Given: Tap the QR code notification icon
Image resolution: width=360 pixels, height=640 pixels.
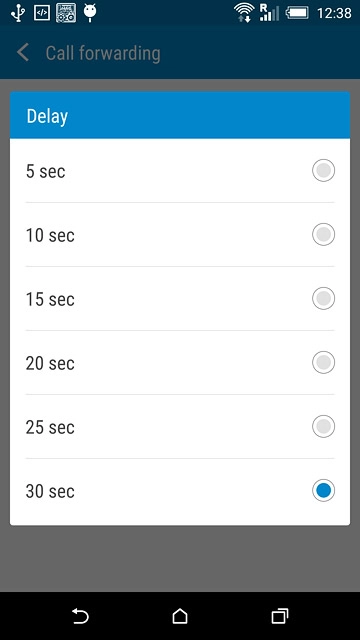Looking at the screenshot, I should click(66, 13).
